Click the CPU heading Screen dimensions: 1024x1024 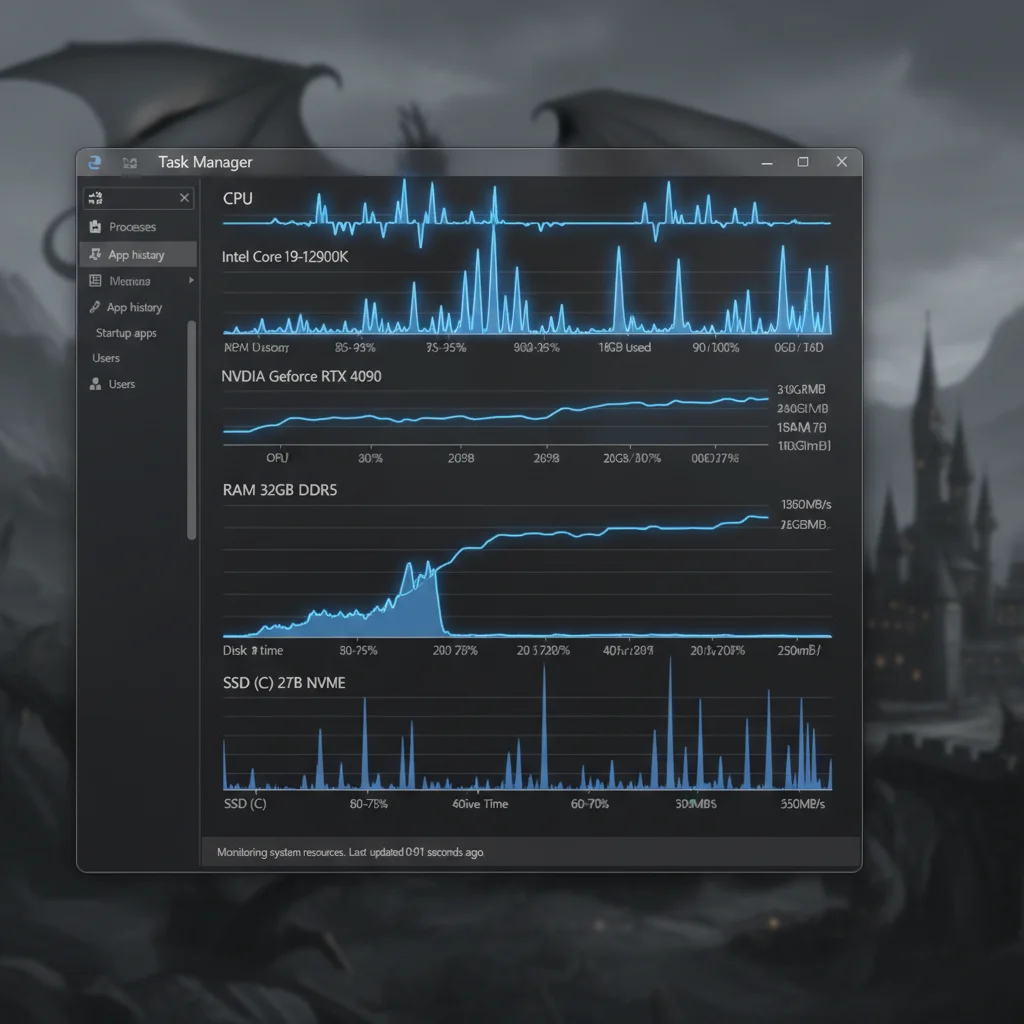pos(238,199)
